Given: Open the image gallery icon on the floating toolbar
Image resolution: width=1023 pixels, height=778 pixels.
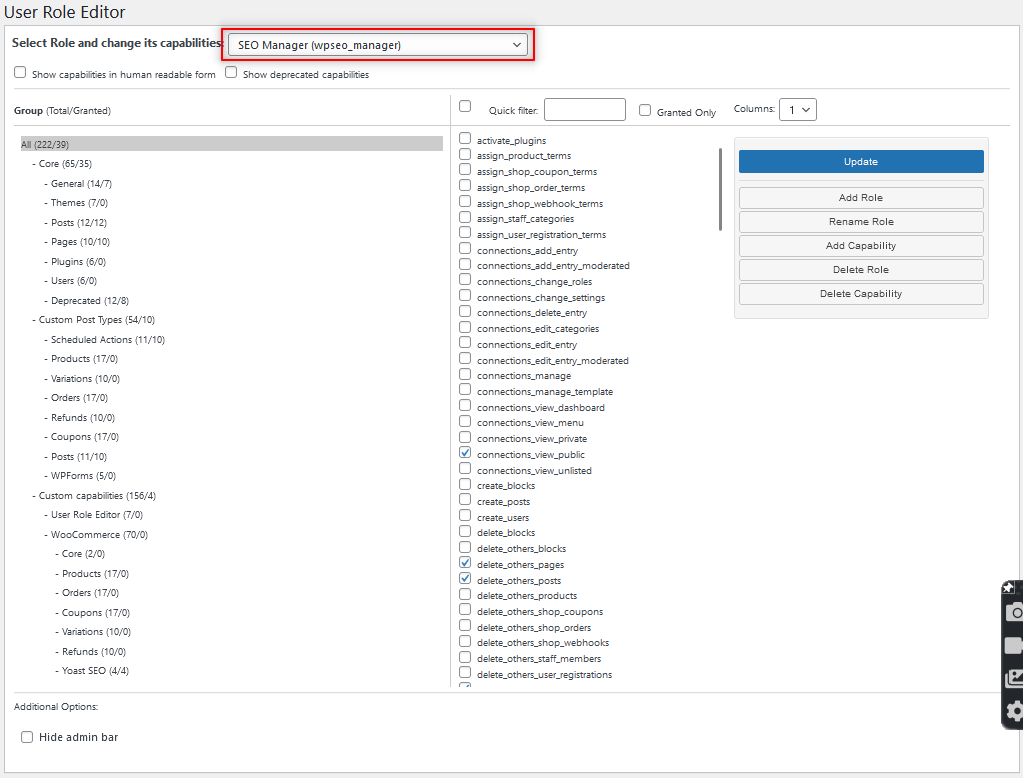Looking at the screenshot, I should coord(1015,679).
